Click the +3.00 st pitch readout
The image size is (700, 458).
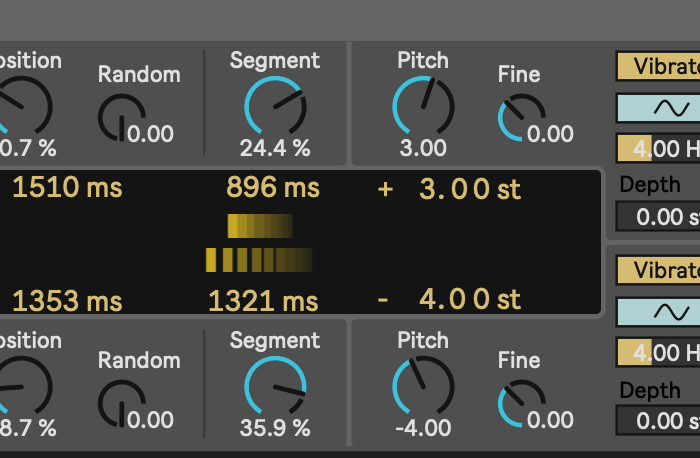pyautogui.click(x=449, y=189)
